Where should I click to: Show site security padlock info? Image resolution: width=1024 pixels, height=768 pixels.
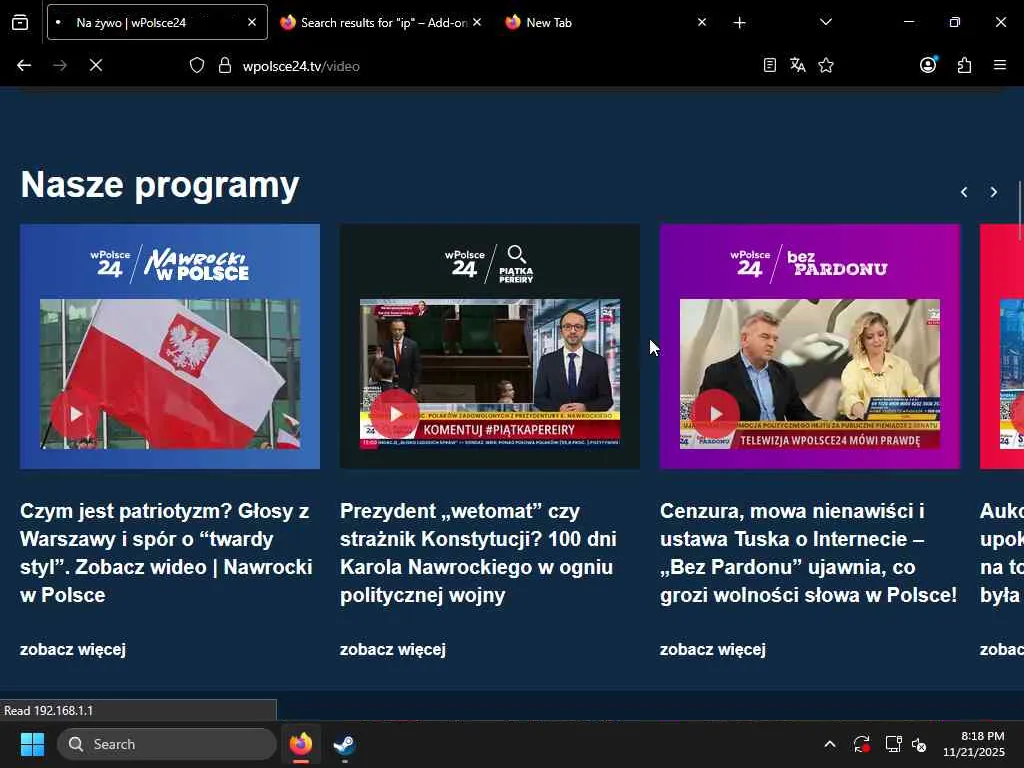coord(225,65)
